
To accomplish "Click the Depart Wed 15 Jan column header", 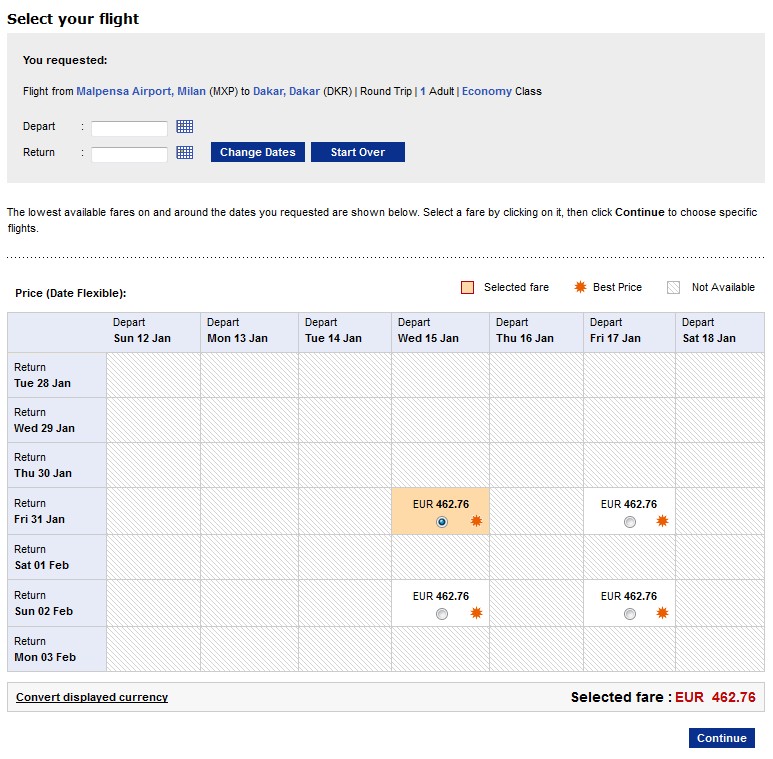I will [440, 332].
